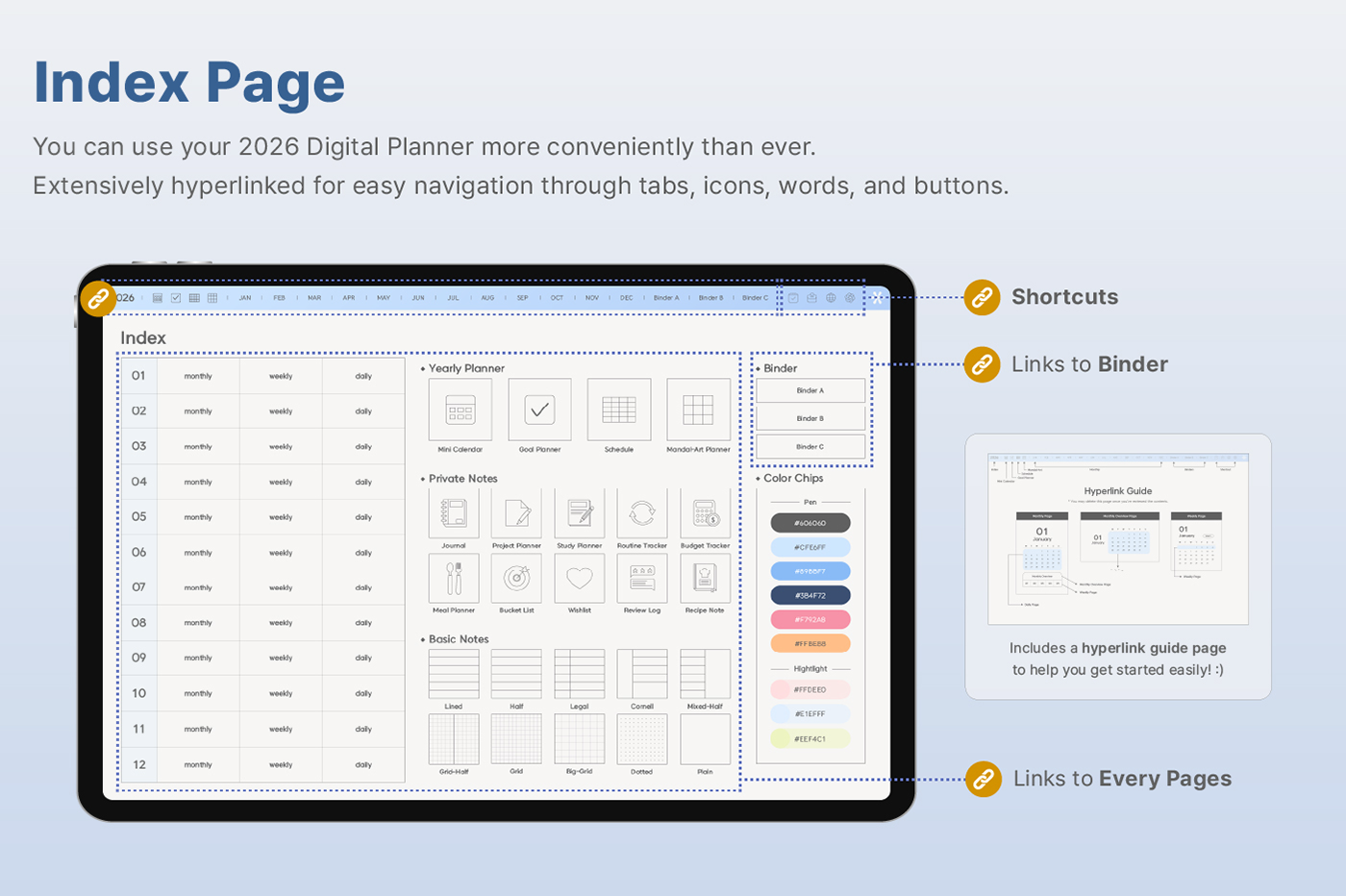Select the Routine Tracker icon
Screen dimensions: 1346x896
[x=642, y=513]
